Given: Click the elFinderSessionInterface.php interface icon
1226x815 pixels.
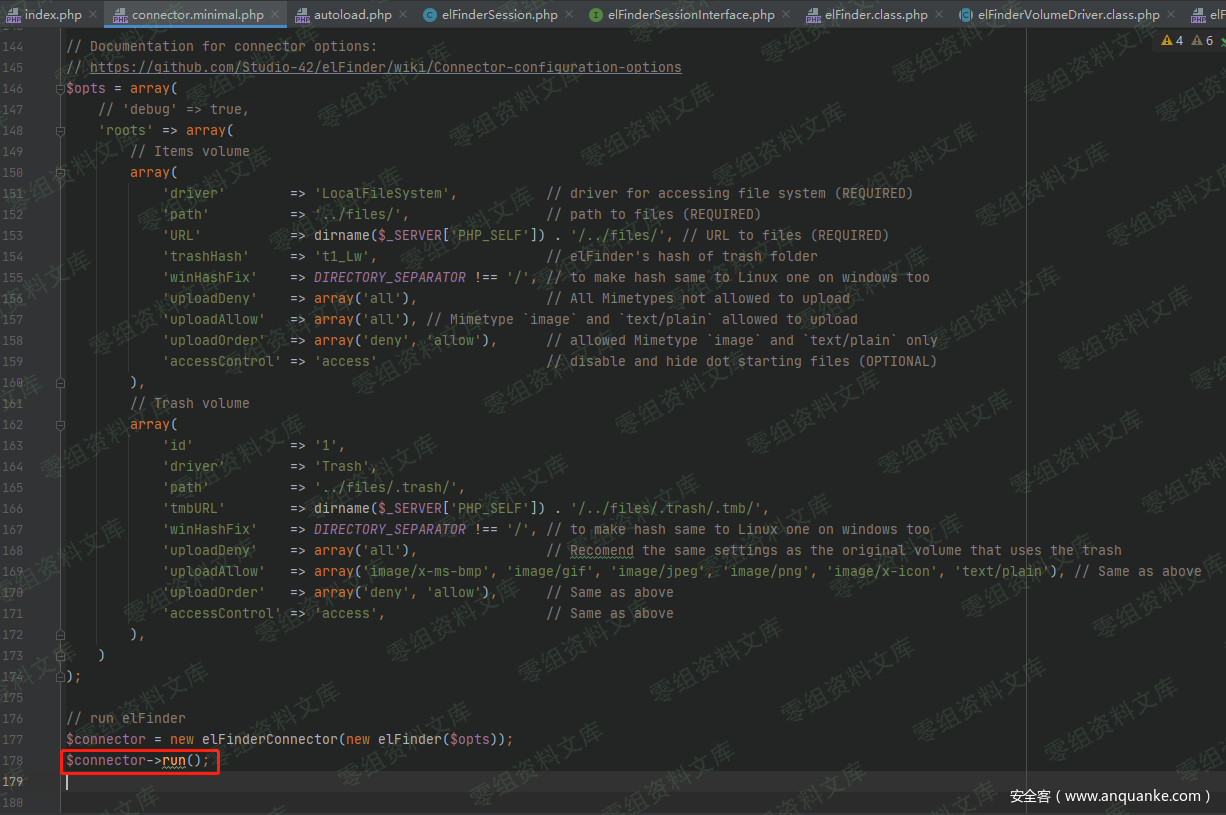Looking at the screenshot, I should tap(596, 15).
